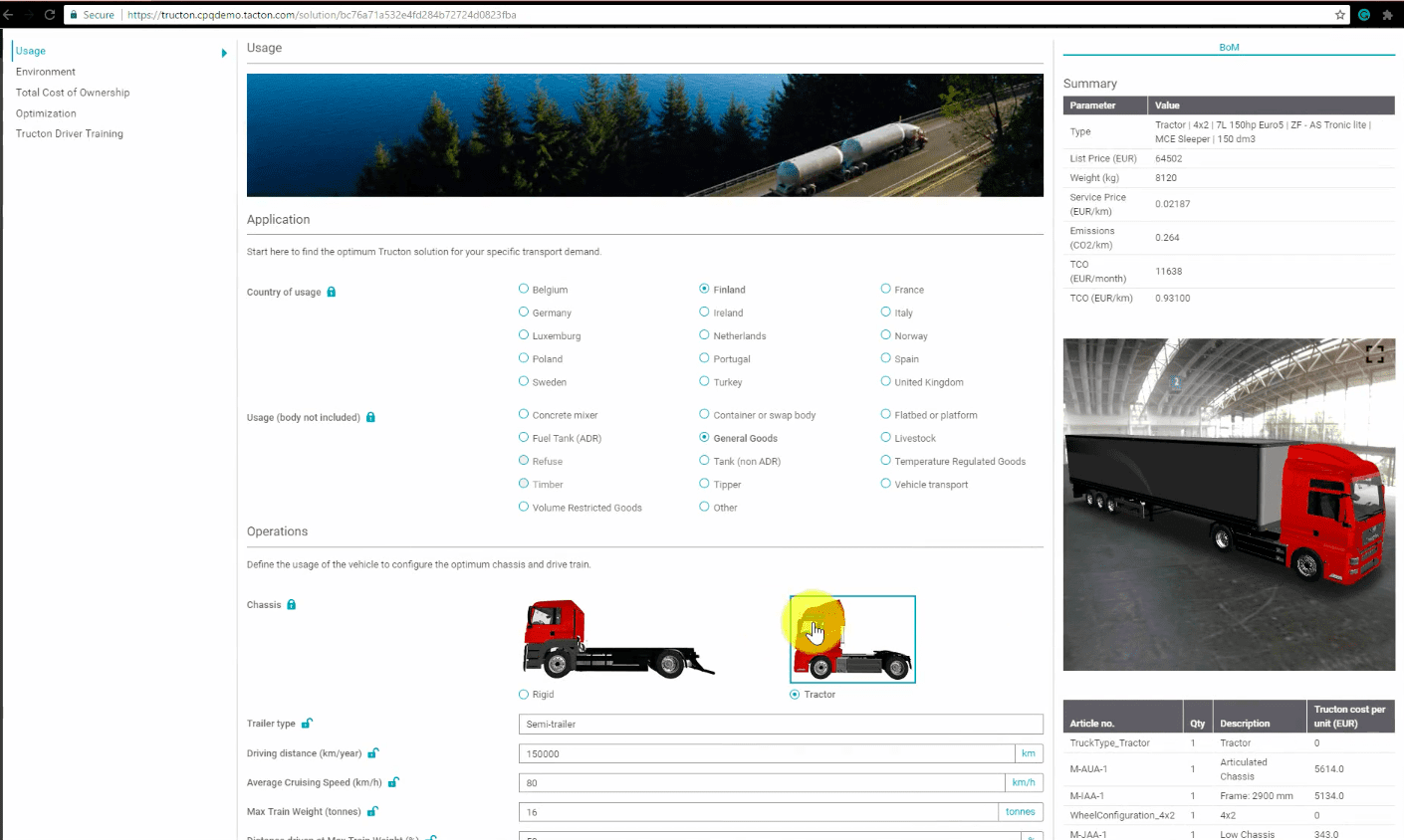Image resolution: width=1404 pixels, height=840 pixels.
Task: Toggle the lock icon beside Chassis
Action: [292, 604]
